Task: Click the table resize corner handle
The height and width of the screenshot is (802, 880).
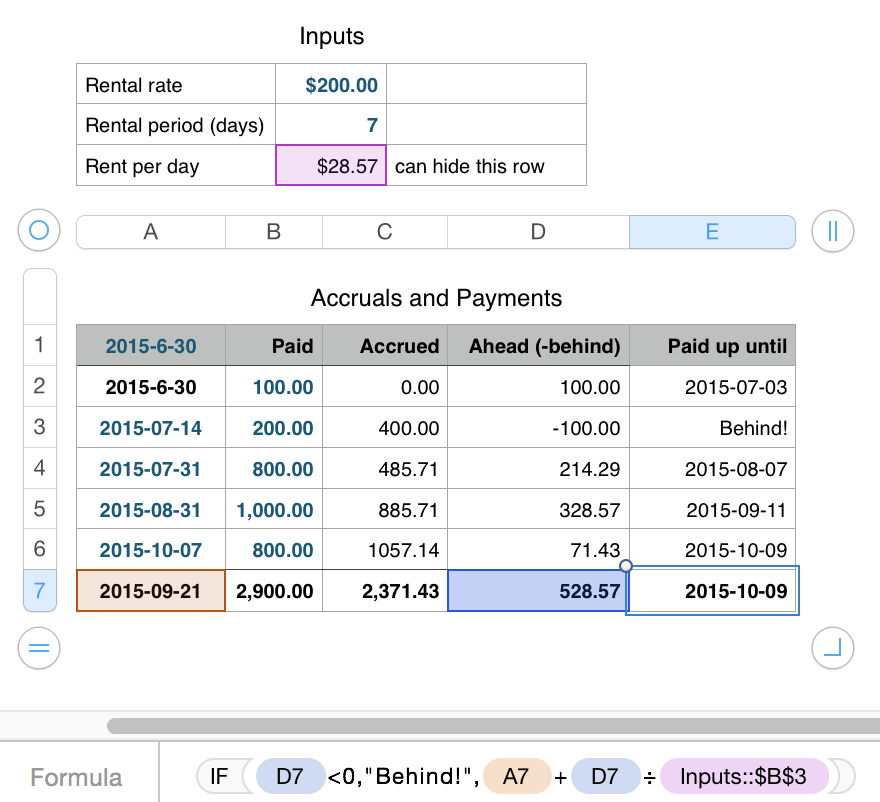Action: pos(832,648)
